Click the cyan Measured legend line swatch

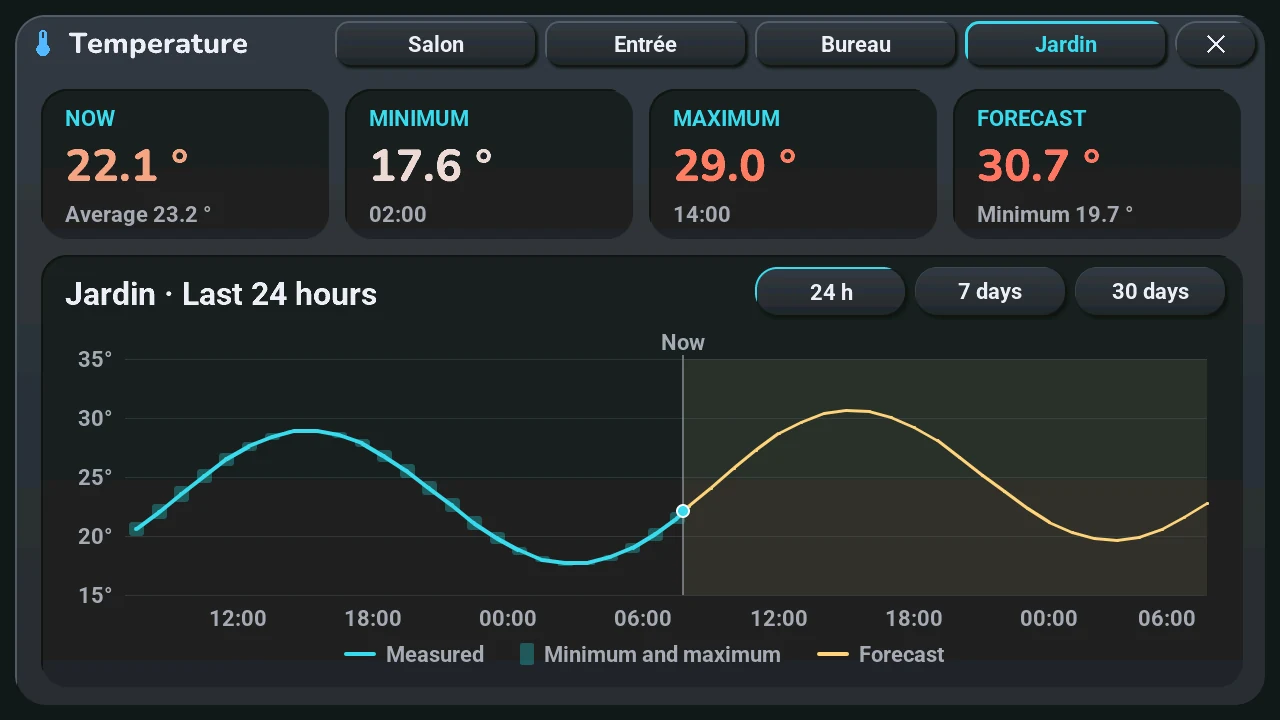click(x=360, y=655)
